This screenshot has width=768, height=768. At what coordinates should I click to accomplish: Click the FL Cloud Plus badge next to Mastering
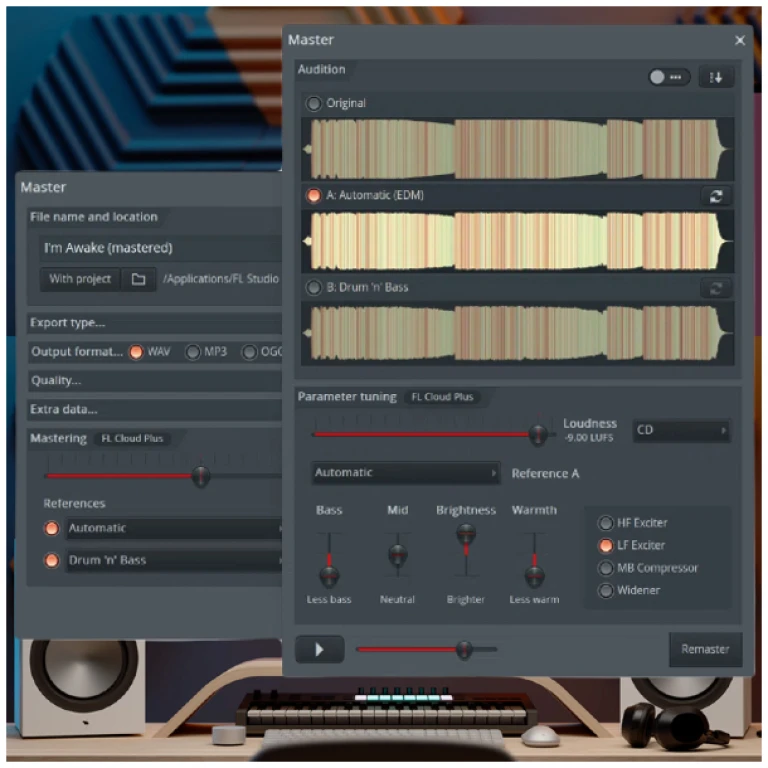132,439
